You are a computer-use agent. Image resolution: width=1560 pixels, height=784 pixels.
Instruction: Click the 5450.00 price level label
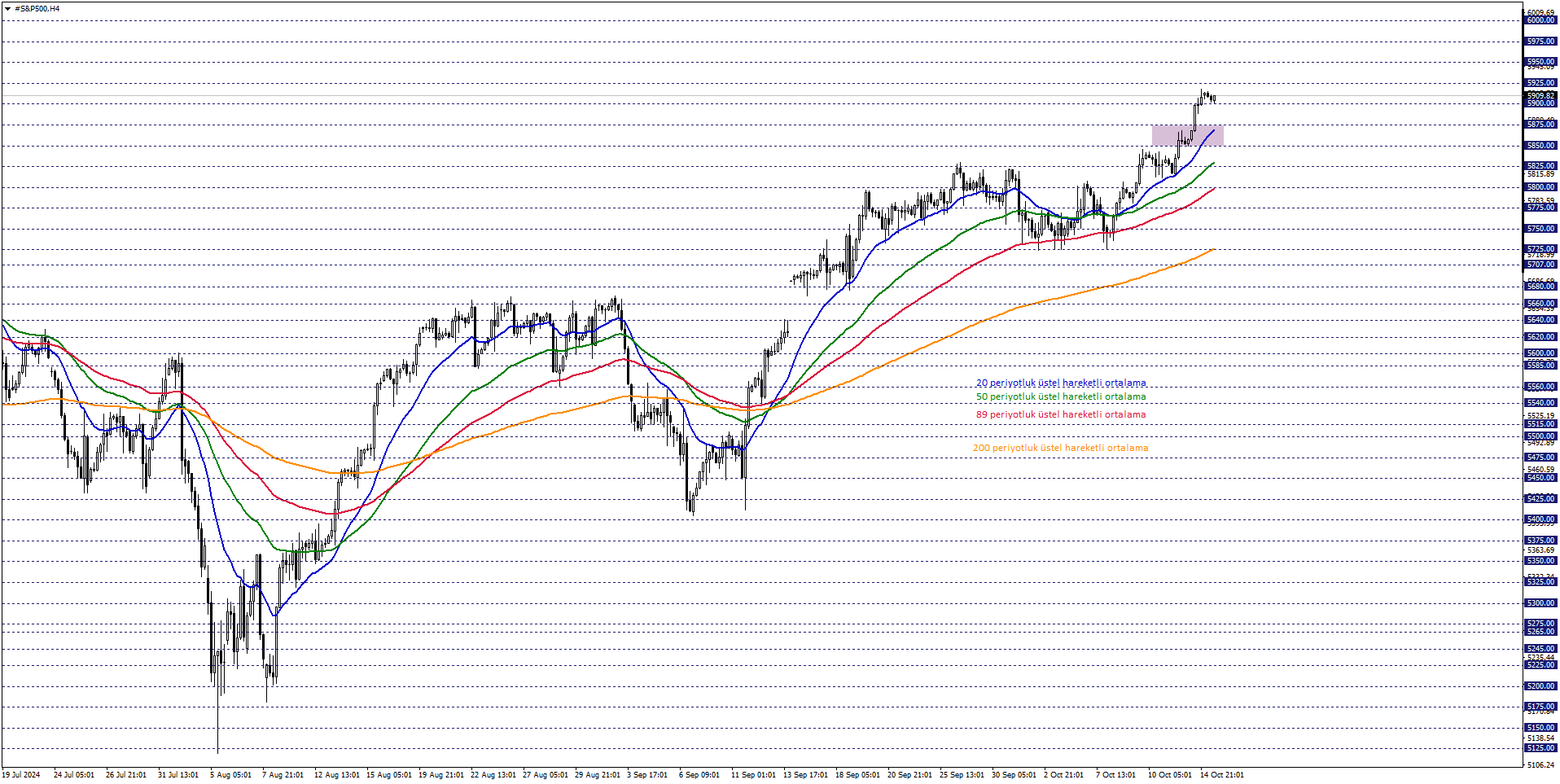tap(1540, 478)
